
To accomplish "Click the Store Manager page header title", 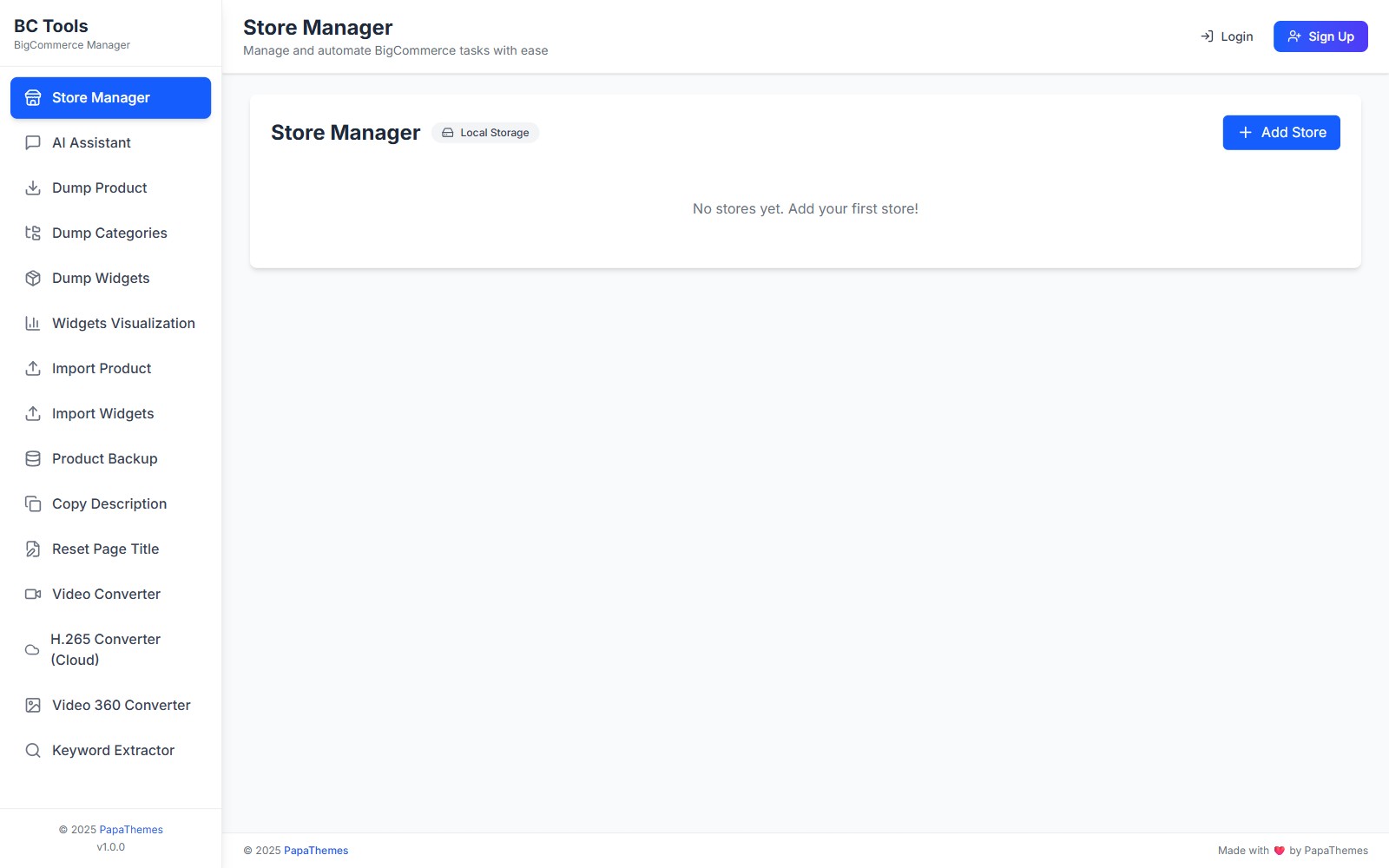I will [x=318, y=28].
